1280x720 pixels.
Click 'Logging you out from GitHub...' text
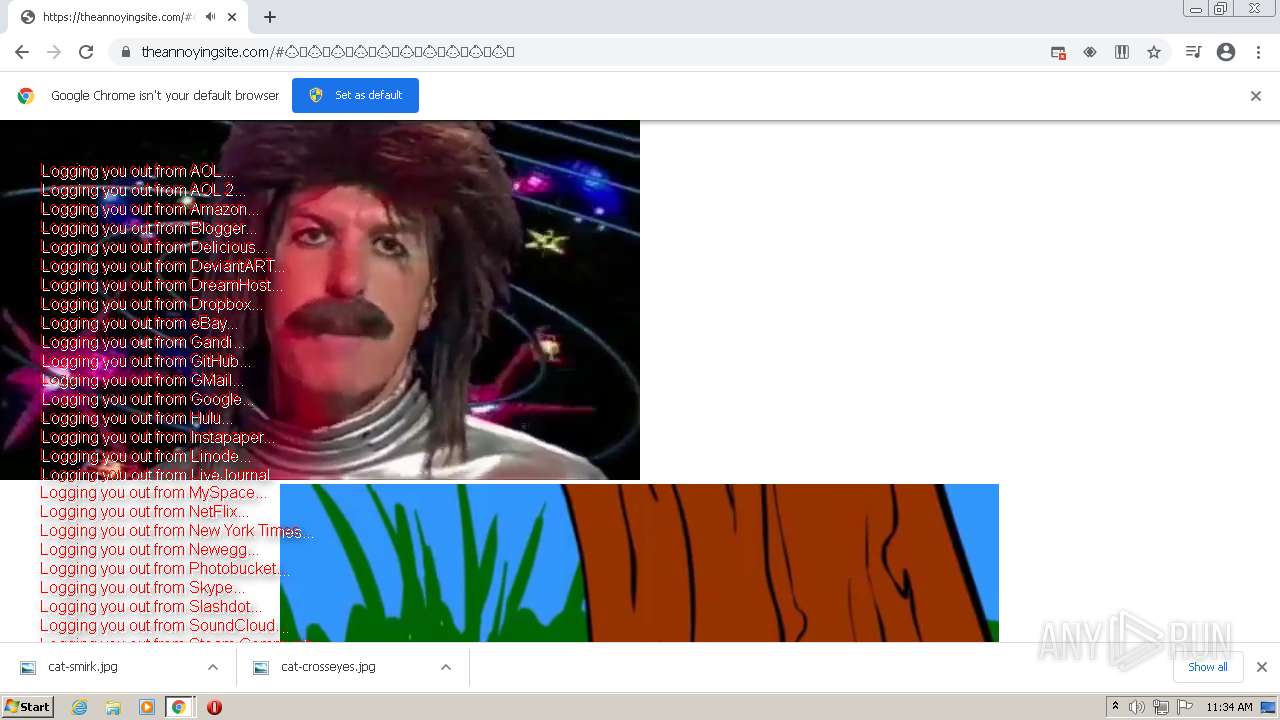click(x=146, y=361)
